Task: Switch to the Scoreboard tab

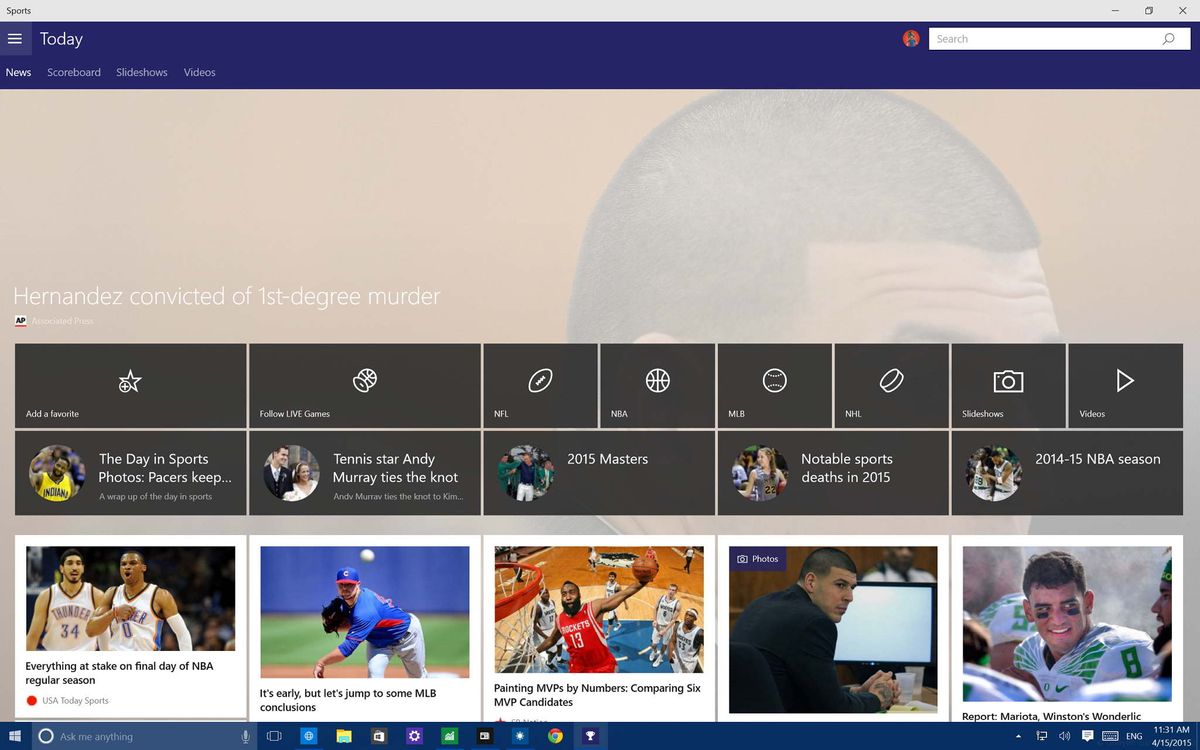Action: [73, 72]
